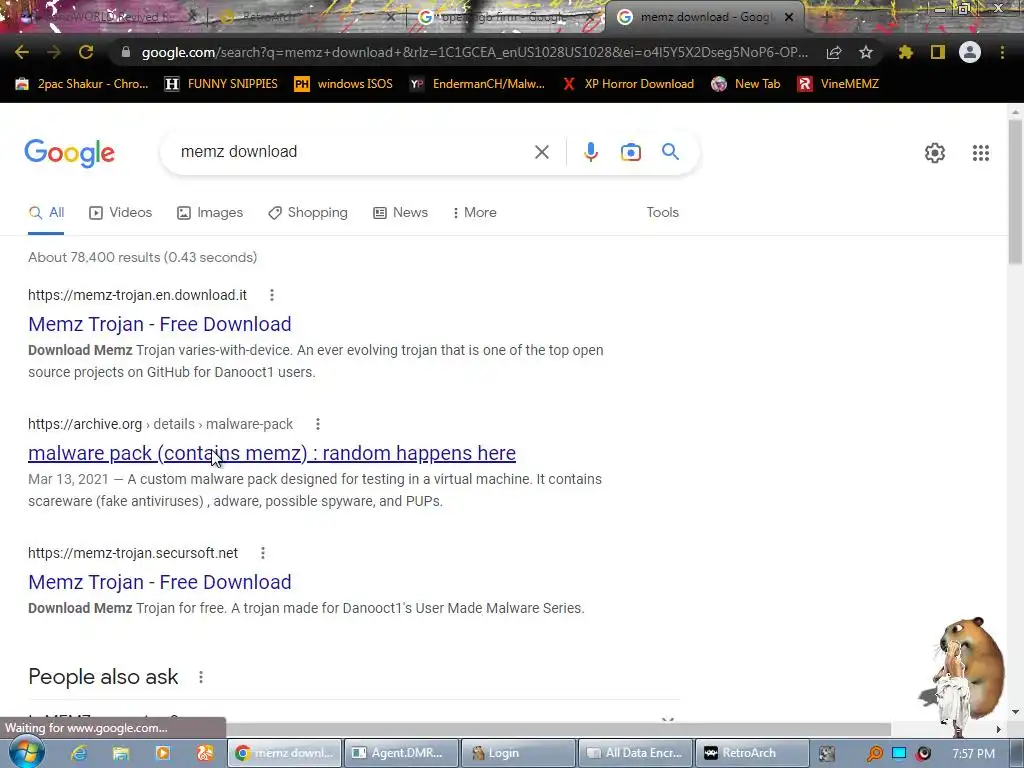Open malware pack (contains memz) archive.org result

click(272, 453)
